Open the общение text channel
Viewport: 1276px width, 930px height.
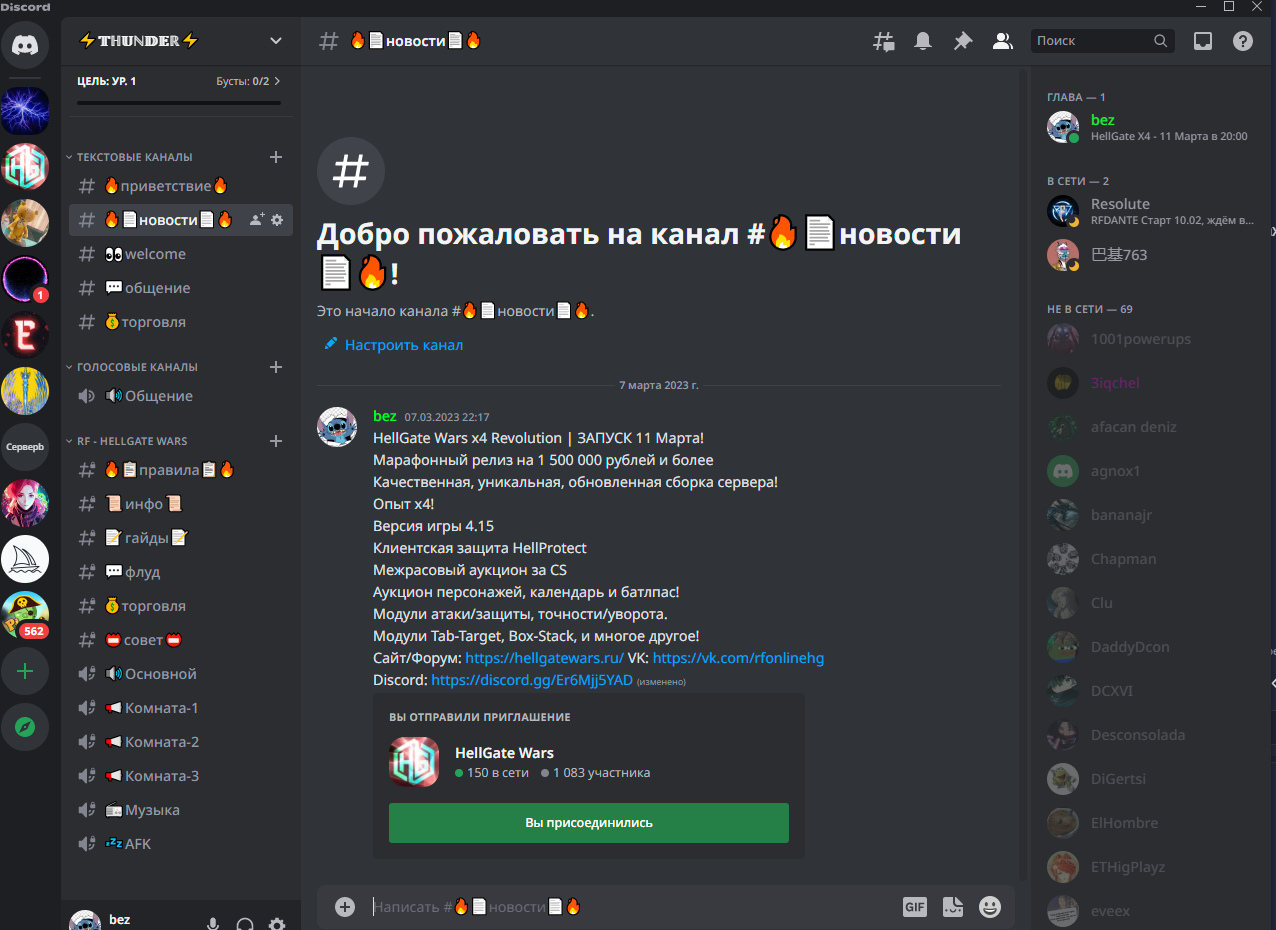(x=181, y=288)
